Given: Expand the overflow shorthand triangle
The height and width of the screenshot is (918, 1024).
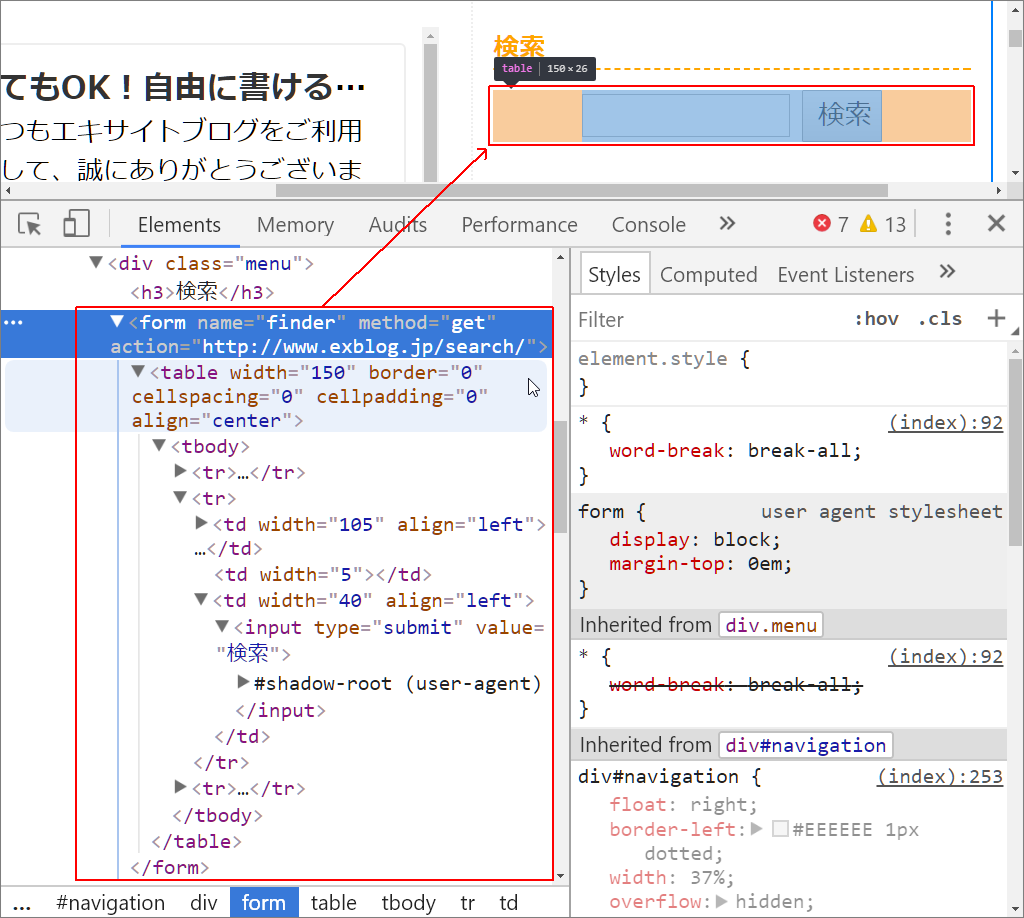Looking at the screenshot, I should (722, 901).
